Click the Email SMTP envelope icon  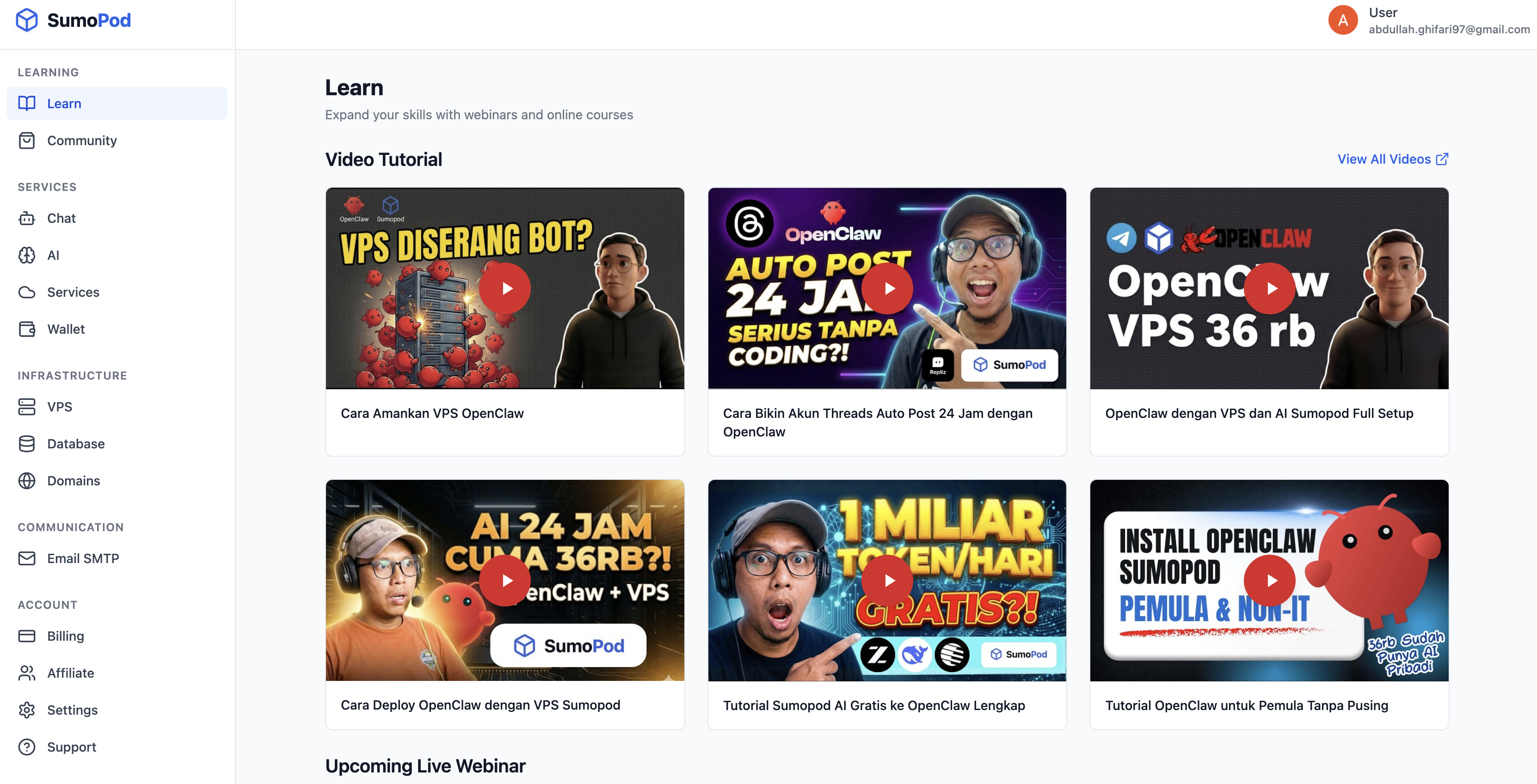point(27,558)
